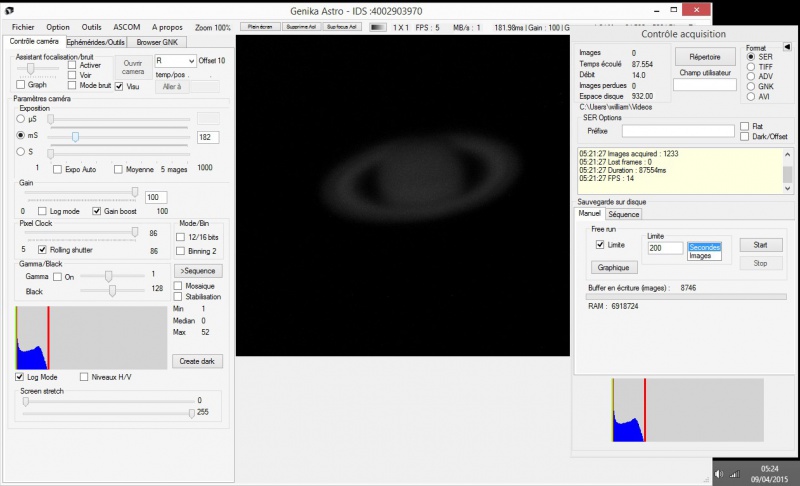Screen dimensions: 800x486
Task: Open the R filter dropdown
Action: point(175,61)
